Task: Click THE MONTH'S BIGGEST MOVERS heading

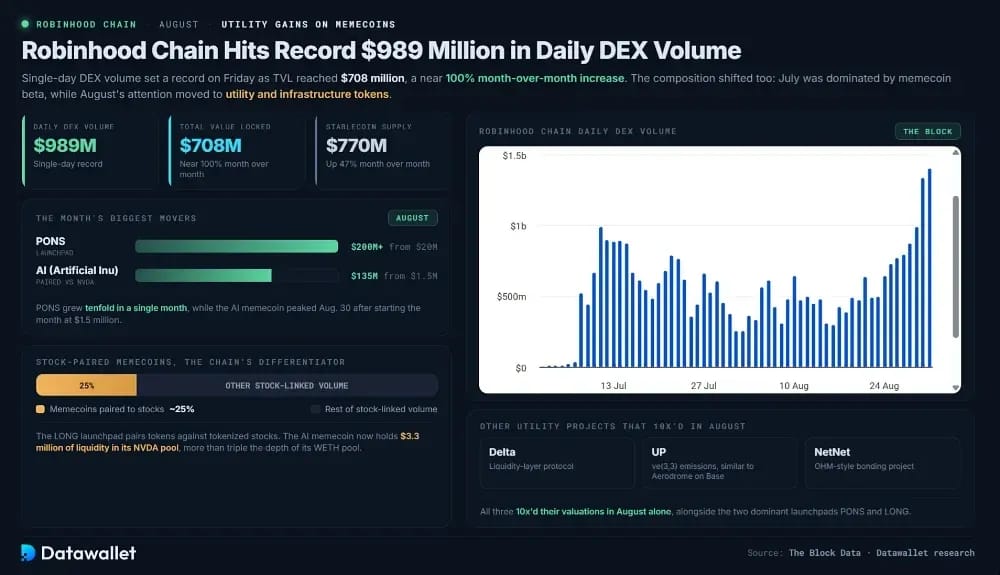Action: click(x=116, y=218)
